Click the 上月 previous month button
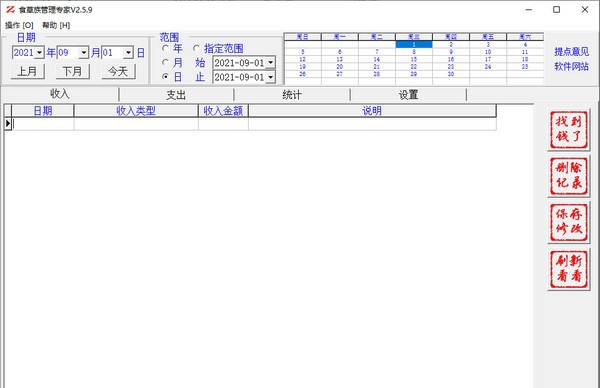The image size is (600, 388). [27, 71]
